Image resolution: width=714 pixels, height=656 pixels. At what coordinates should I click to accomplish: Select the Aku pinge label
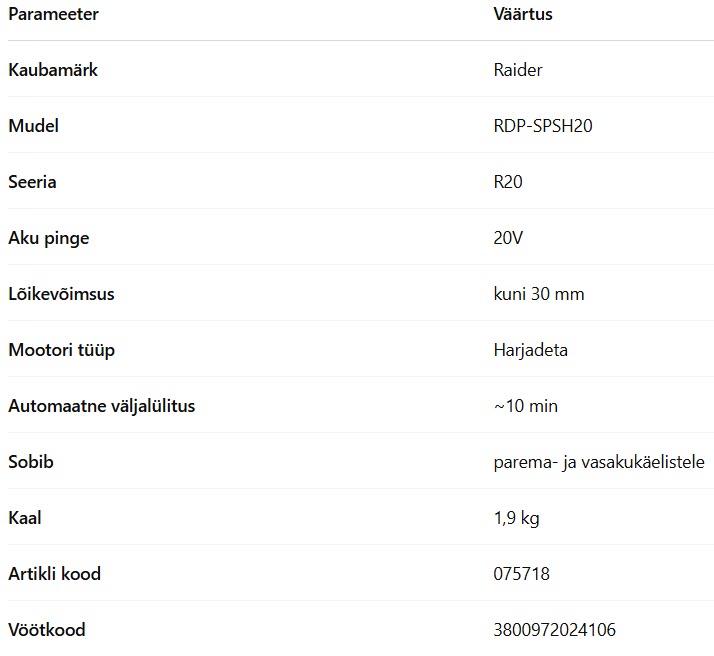click(x=49, y=239)
